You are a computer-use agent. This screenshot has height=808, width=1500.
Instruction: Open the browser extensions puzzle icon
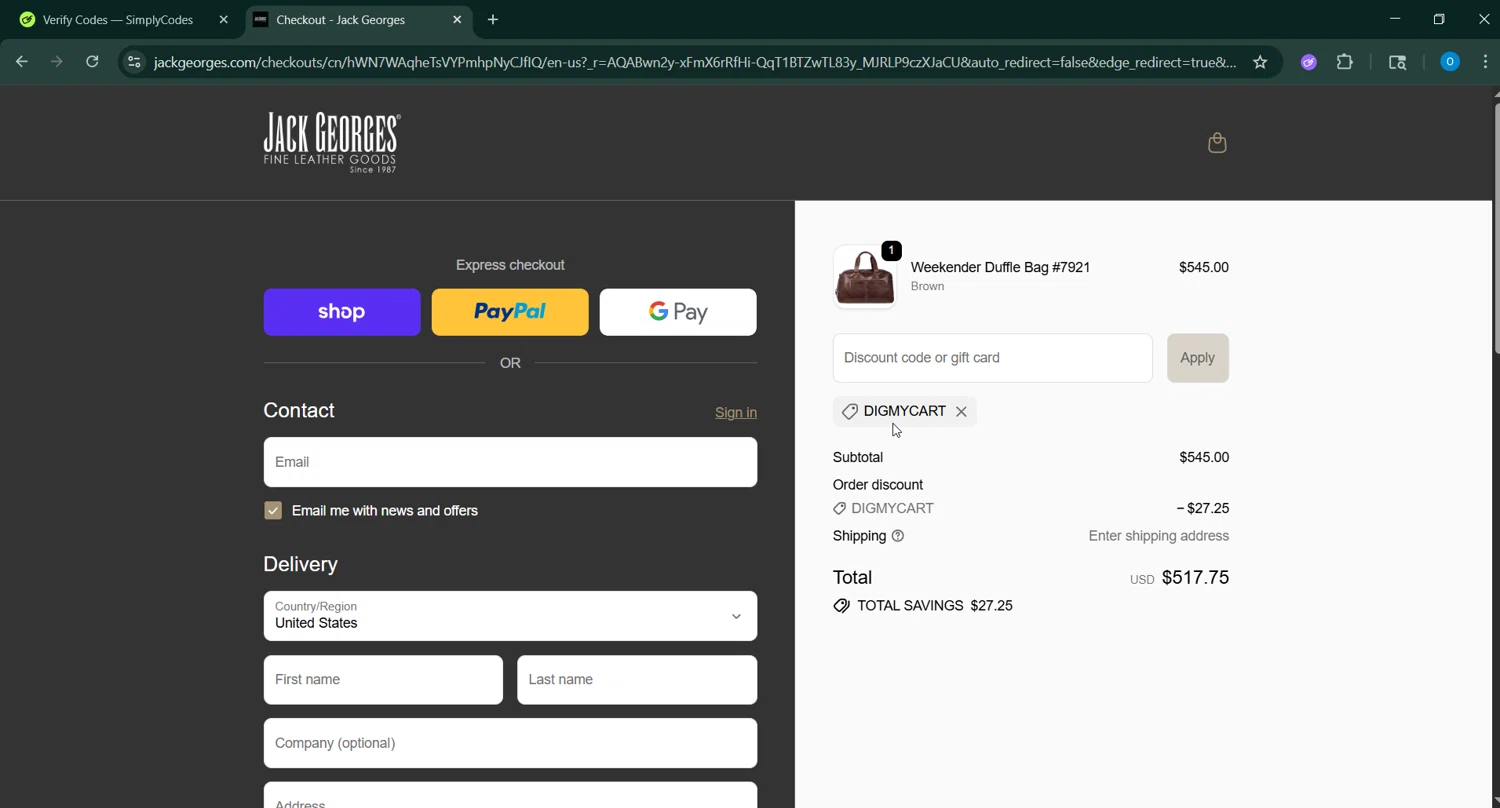pyautogui.click(x=1345, y=62)
